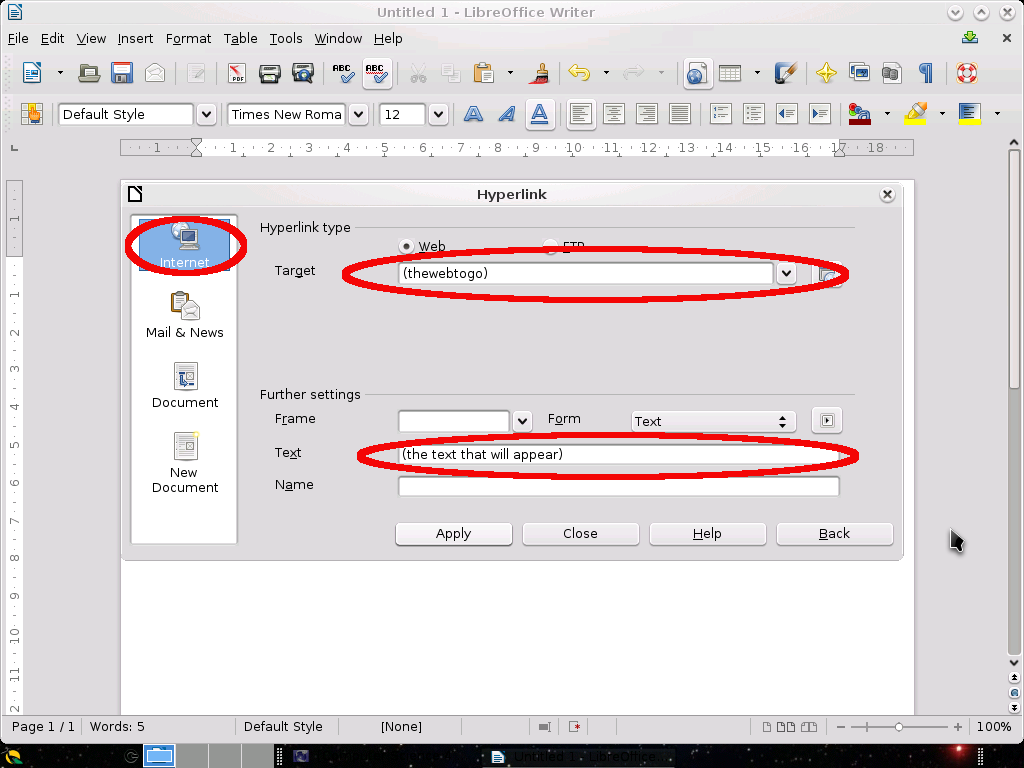Select the Hyperlink toolbar icon
Screen dimensions: 1024x768
(697, 74)
